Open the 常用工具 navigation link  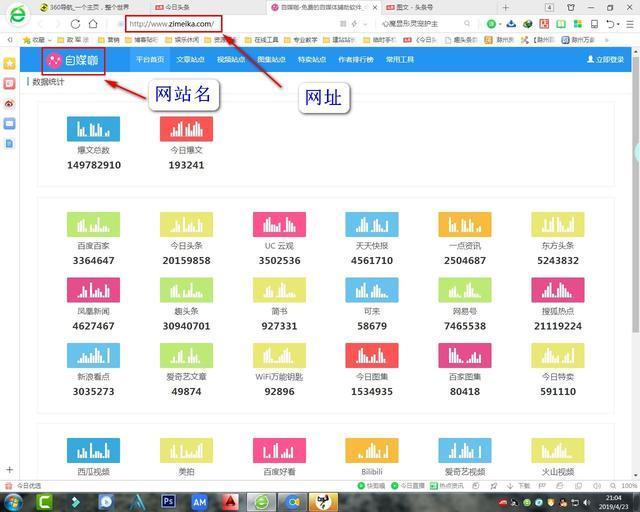400,60
